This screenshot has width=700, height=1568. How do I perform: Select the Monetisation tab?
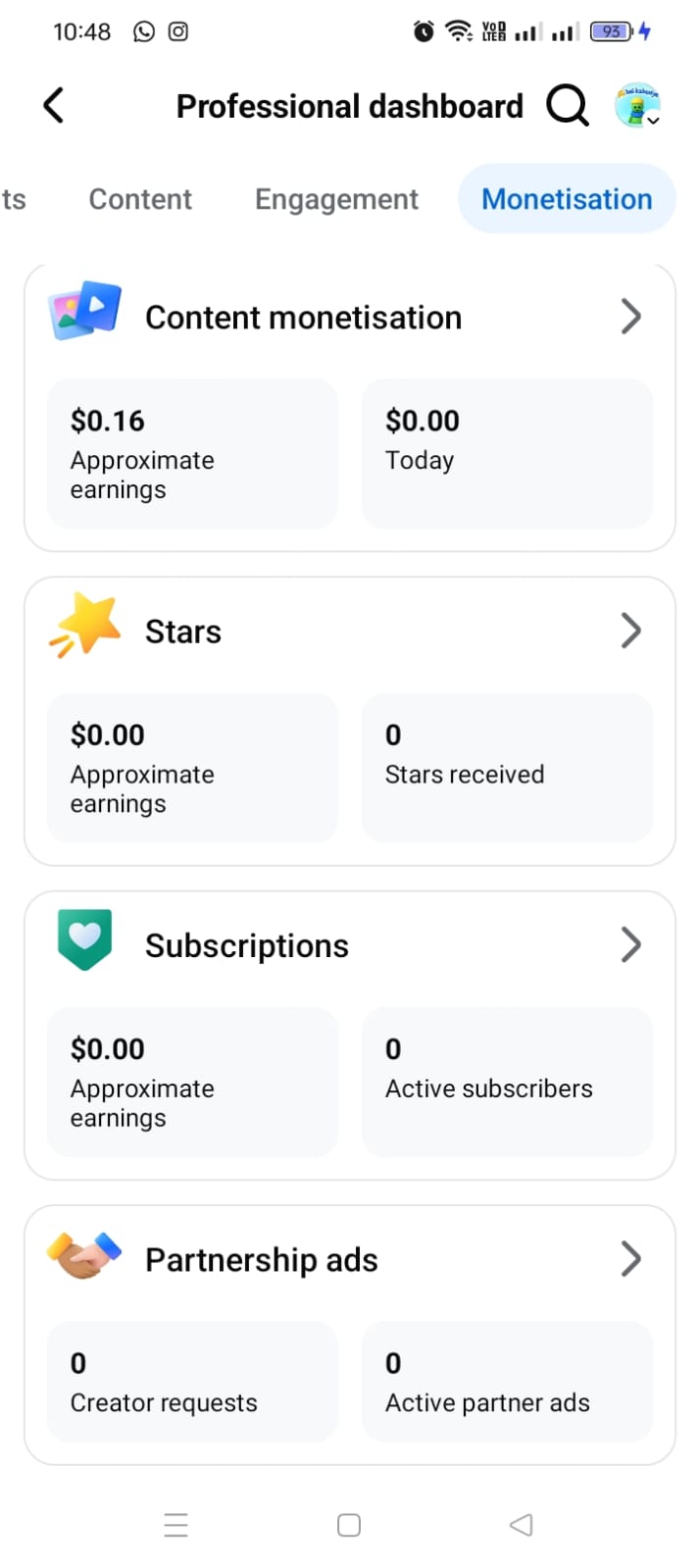567,199
